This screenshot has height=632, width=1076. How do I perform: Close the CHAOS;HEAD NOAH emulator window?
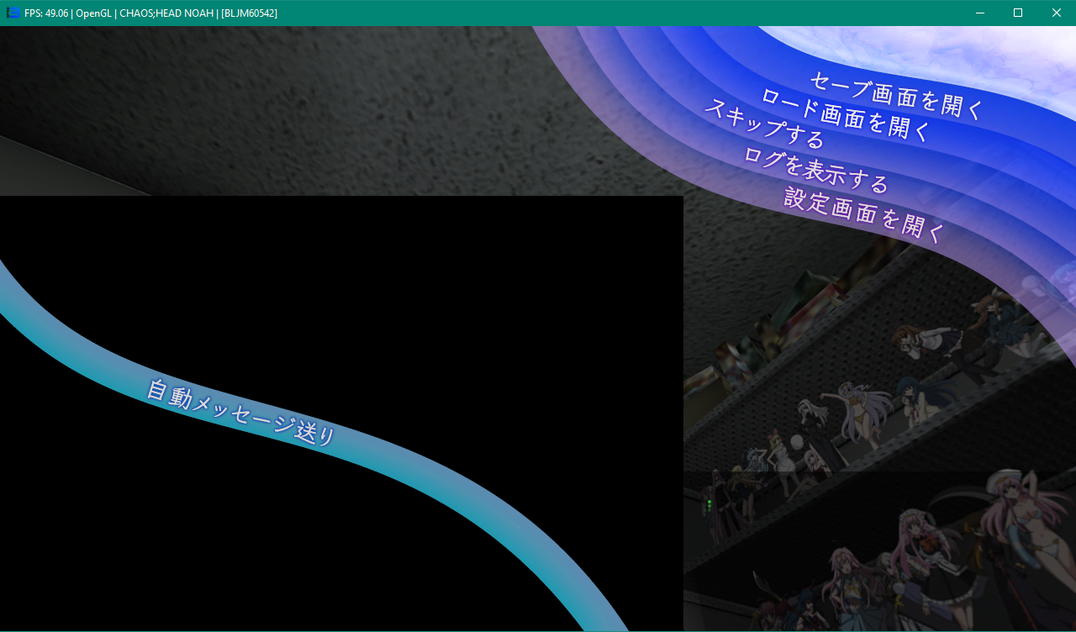1056,13
